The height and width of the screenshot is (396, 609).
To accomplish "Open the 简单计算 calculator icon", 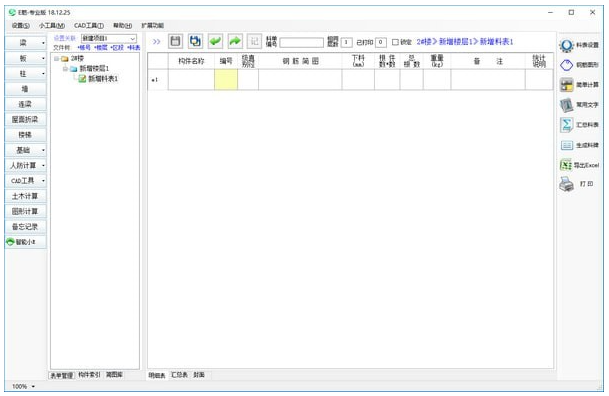I will (x=566, y=85).
